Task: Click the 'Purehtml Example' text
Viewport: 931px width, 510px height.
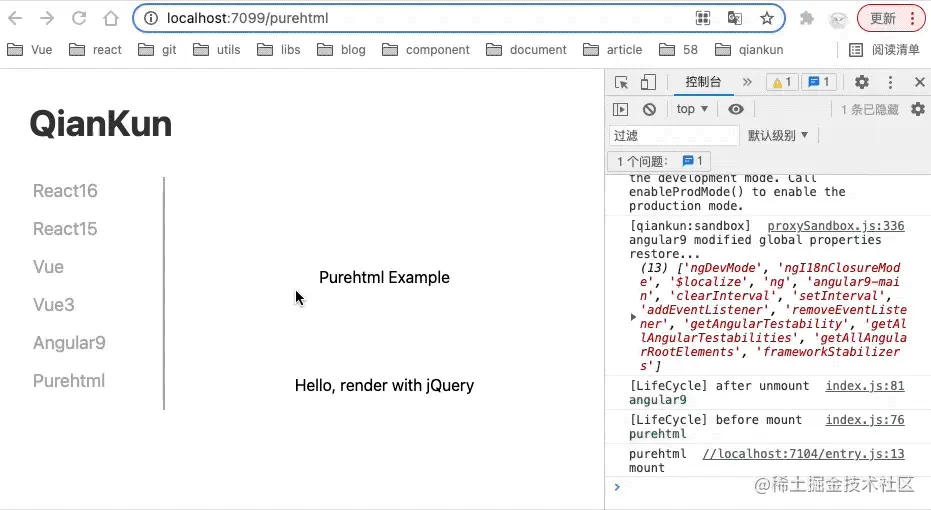Action: (384, 277)
